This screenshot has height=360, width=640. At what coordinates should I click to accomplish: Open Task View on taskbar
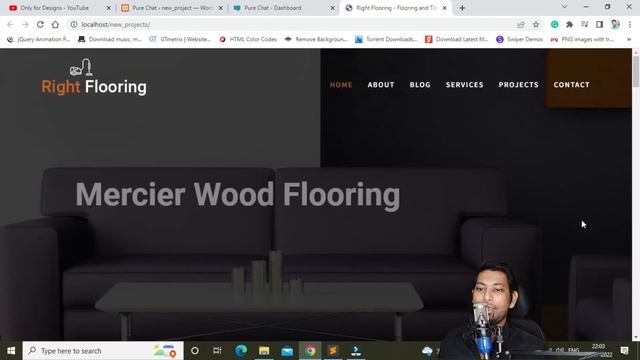tap(217, 351)
